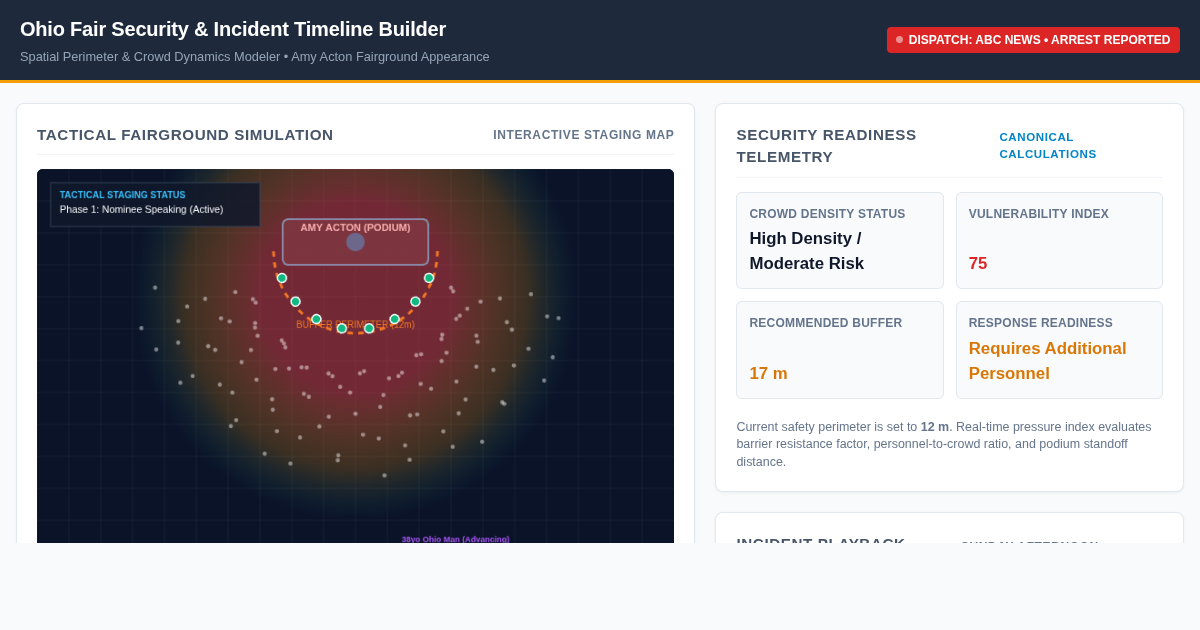Click the red dispatch status dot
This screenshot has height=630, width=1200.
tap(899, 40)
